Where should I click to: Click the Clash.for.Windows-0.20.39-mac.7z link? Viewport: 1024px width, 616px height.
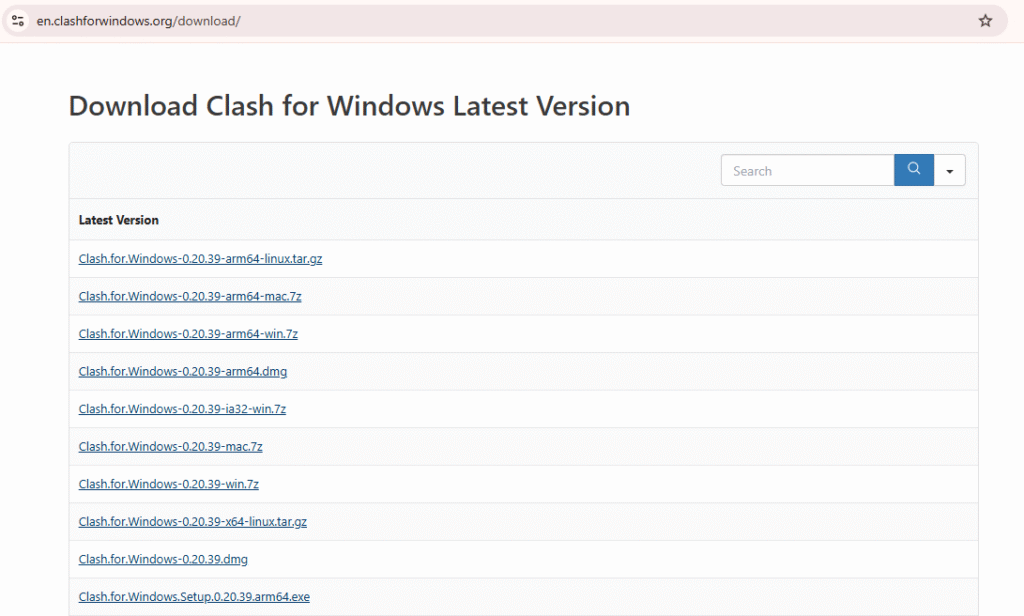170,447
